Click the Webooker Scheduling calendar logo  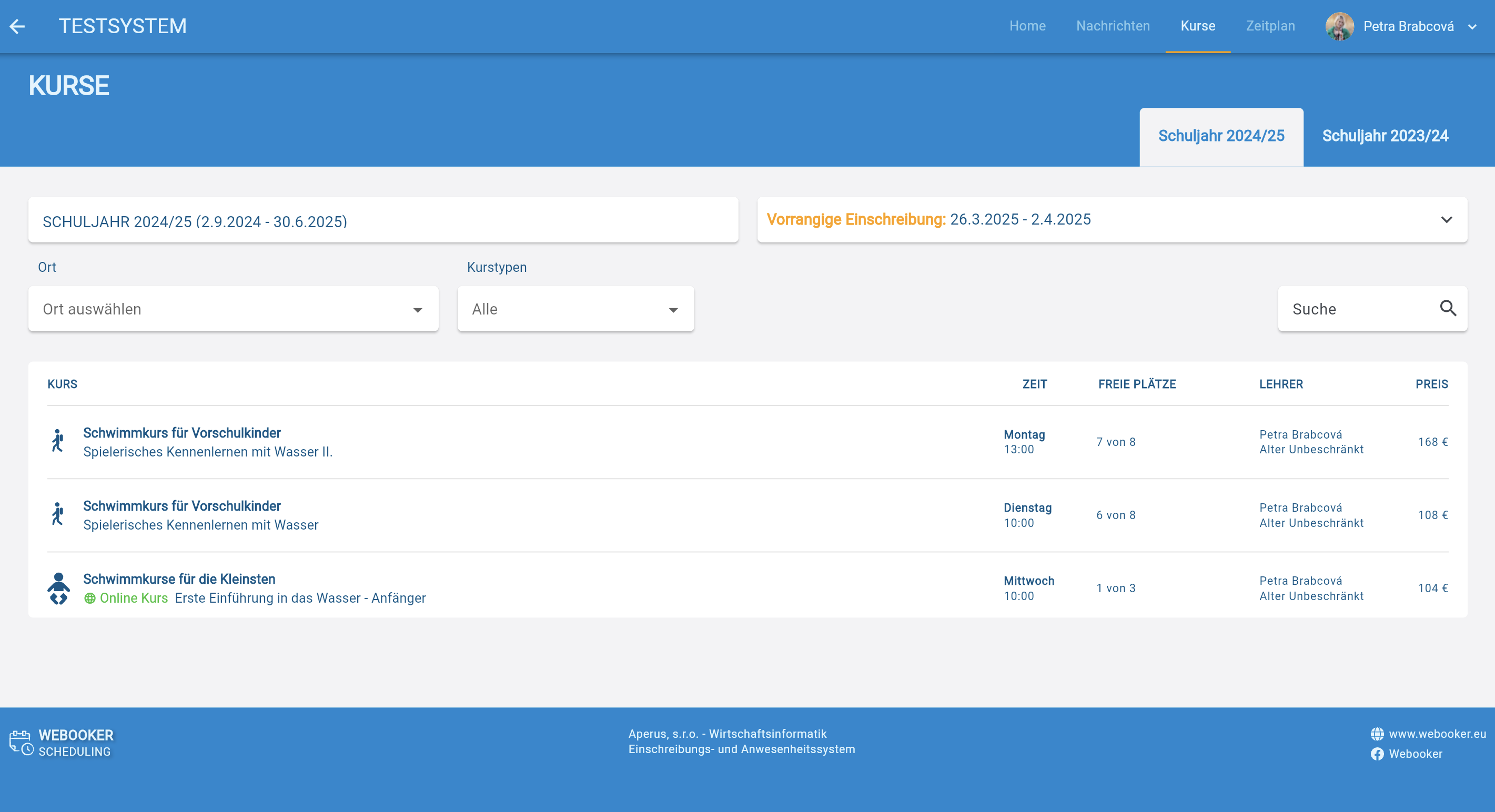22,743
